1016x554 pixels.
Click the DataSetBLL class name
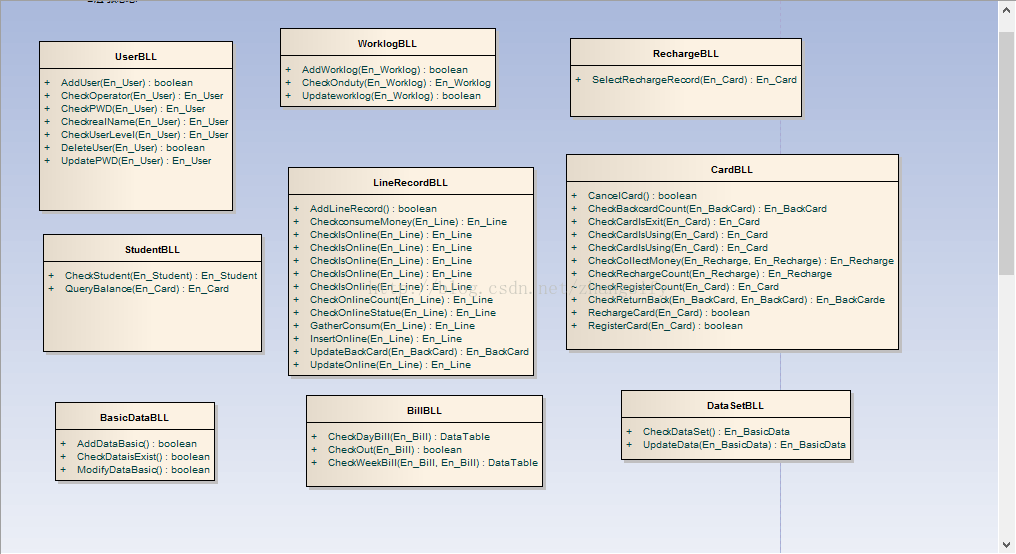point(735,406)
